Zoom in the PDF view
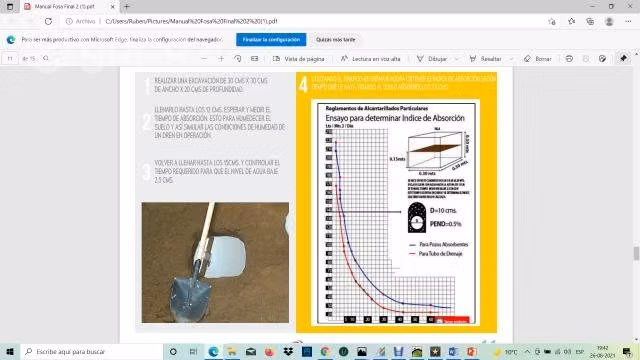The width and height of the screenshot is (640, 360). (x=221, y=59)
